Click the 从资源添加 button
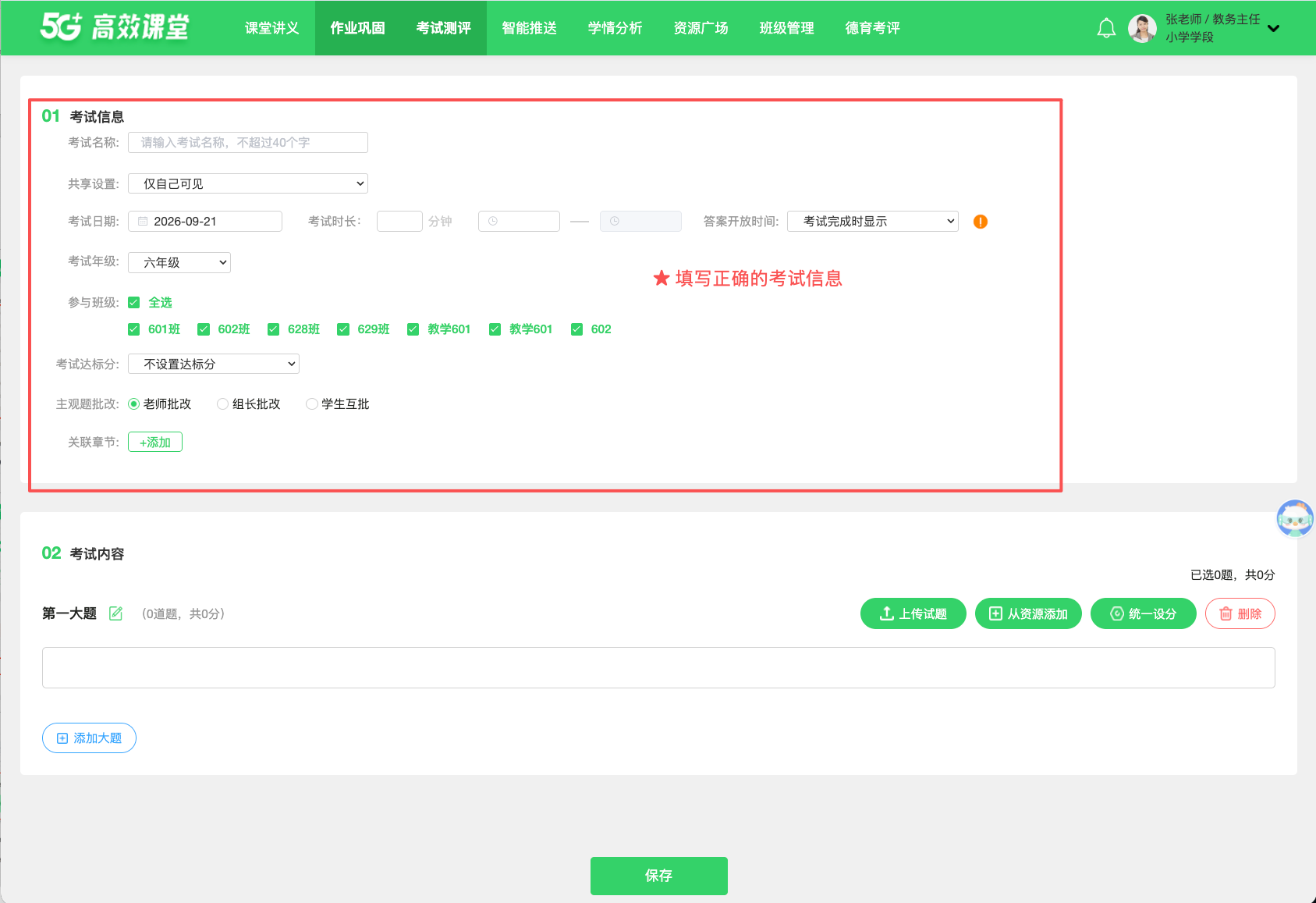This screenshot has height=903, width=1316. [1028, 613]
